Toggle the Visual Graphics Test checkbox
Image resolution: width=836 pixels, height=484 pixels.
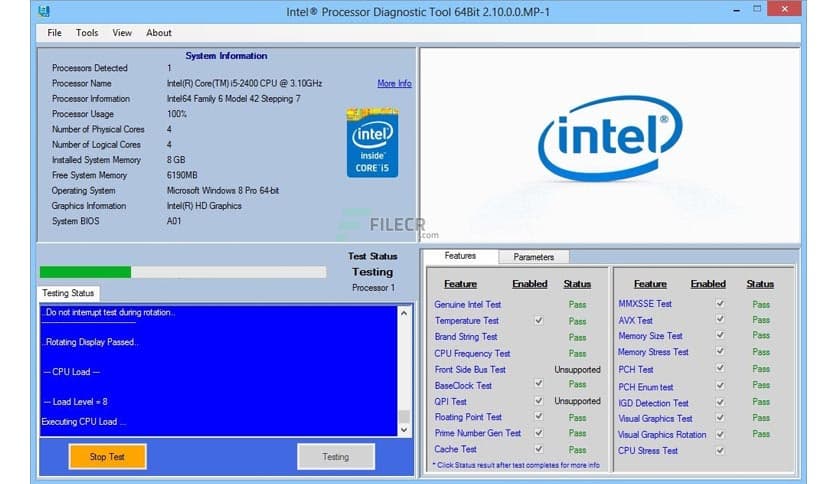[720, 418]
